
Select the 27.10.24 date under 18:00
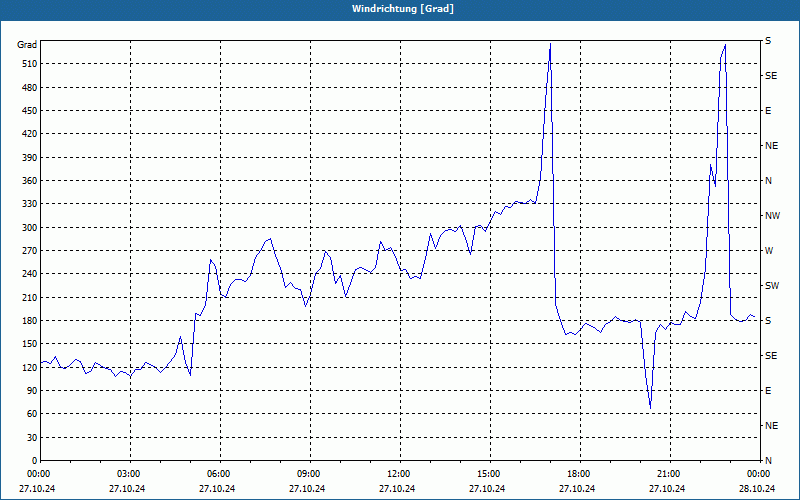pos(578,488)
